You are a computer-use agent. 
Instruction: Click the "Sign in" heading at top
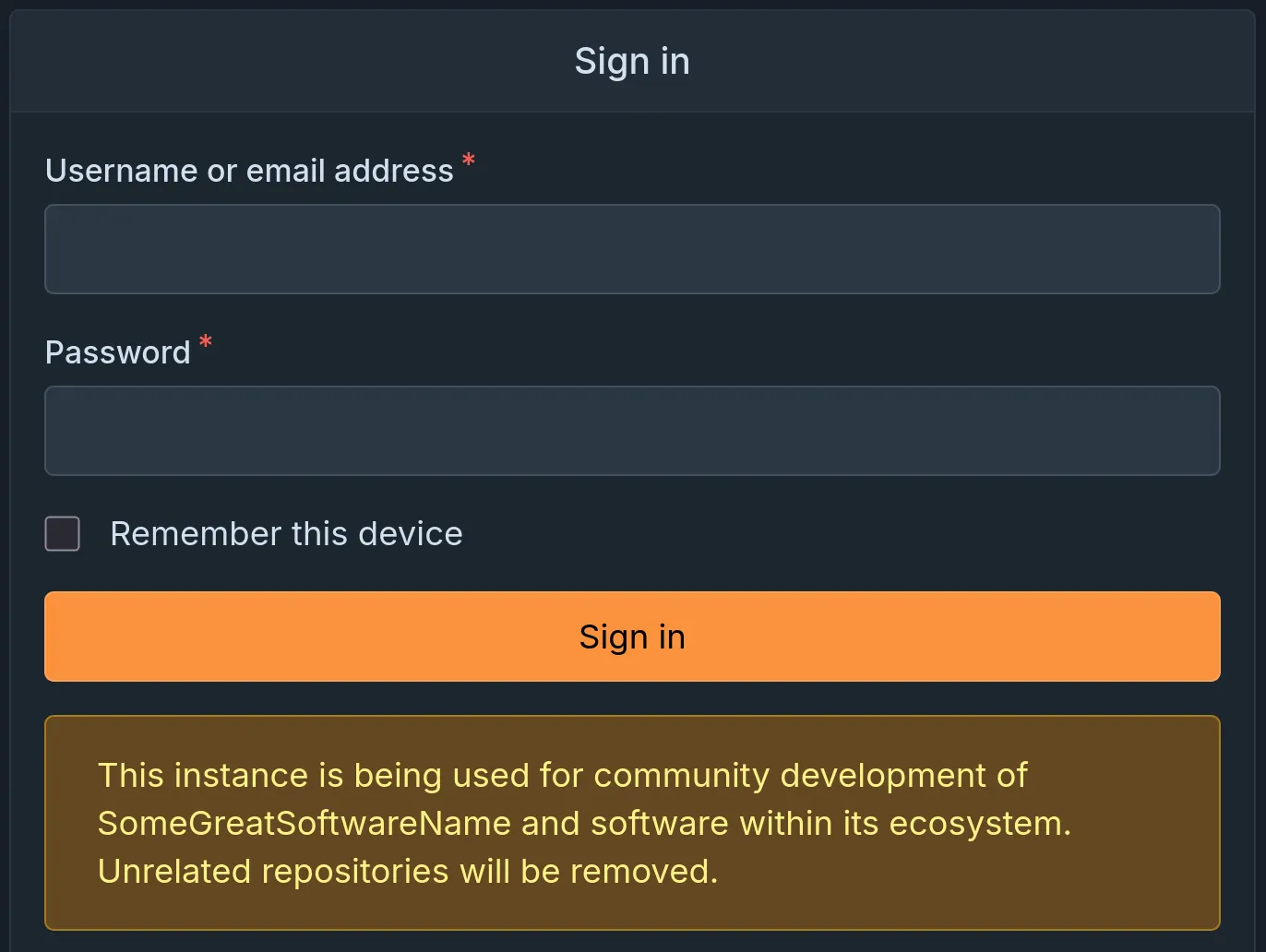(x=632, y=61)
